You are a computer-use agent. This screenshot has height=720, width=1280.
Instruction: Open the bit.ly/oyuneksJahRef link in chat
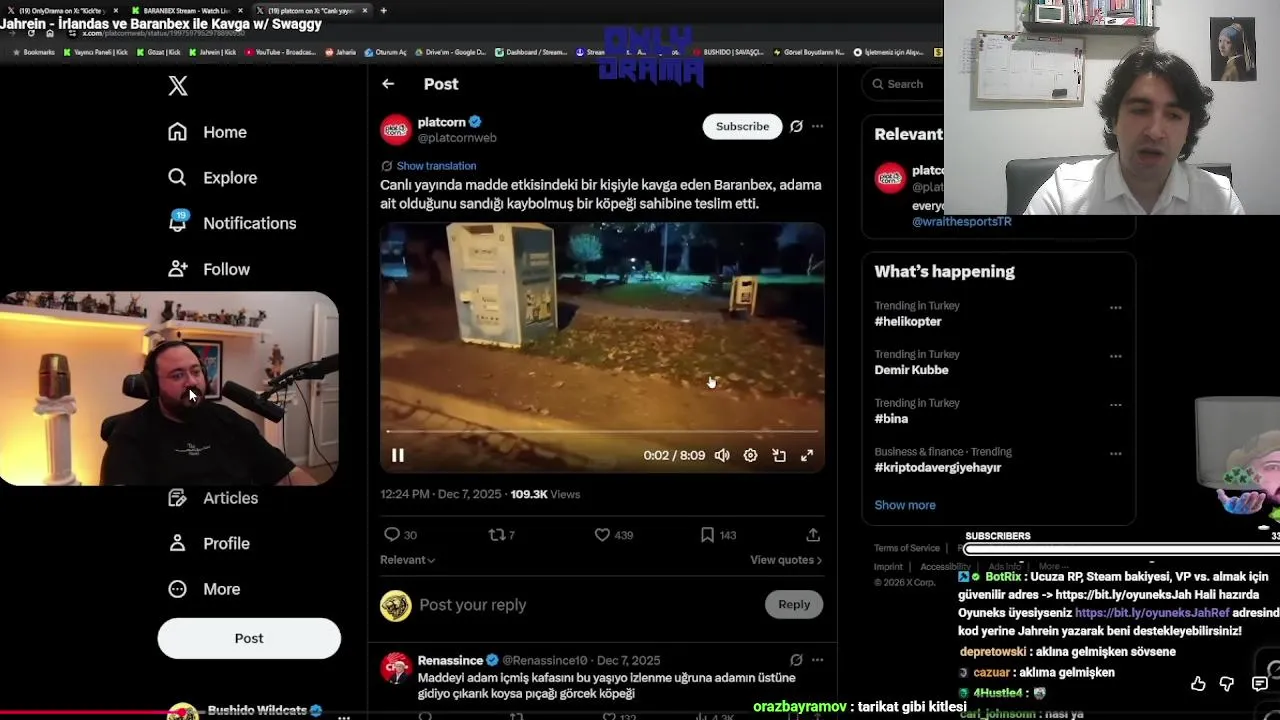(x=1151, y=613)
